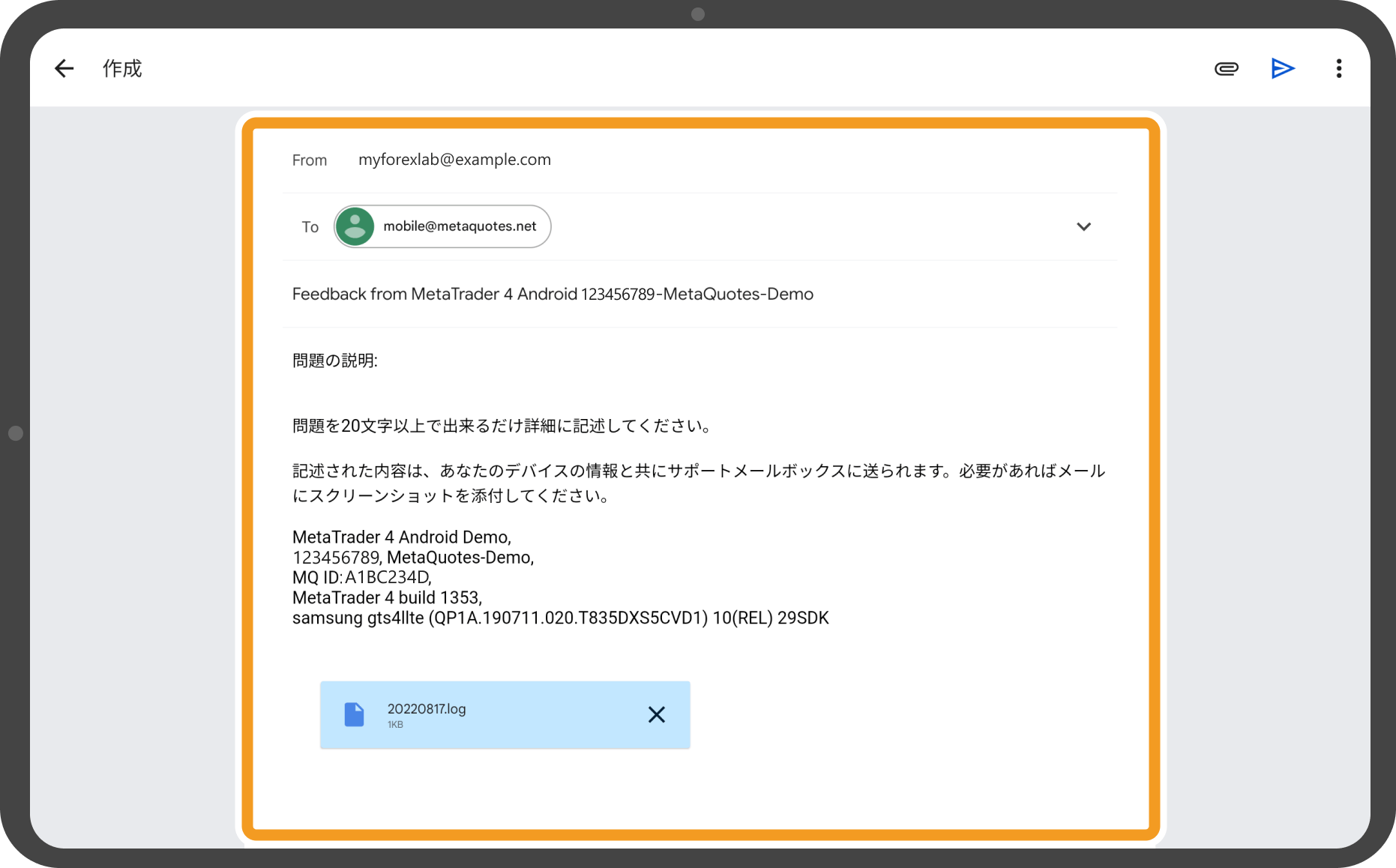
Task: Attach a file with the paperclip icon
Action: pos(1227,69)
